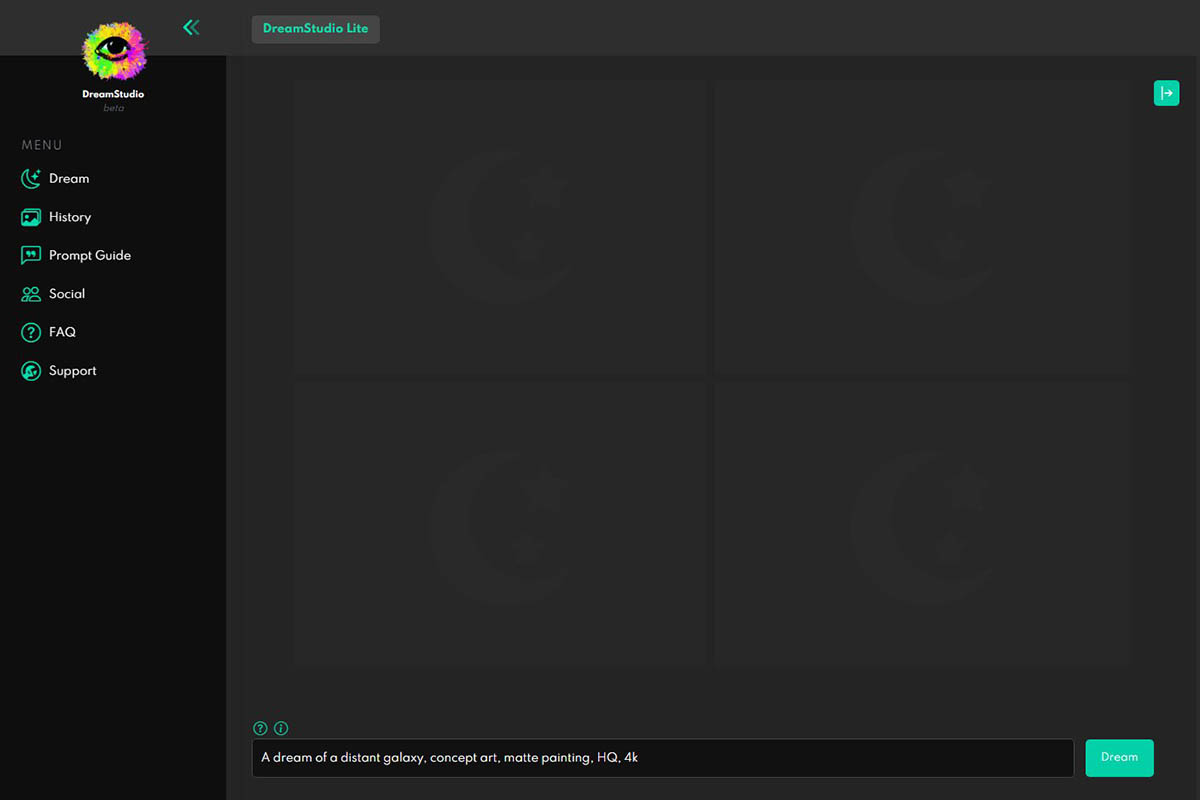
Task: Switch to the DreamStudio Lite tab
Action: pyautogui.click(x=315, y=29)
